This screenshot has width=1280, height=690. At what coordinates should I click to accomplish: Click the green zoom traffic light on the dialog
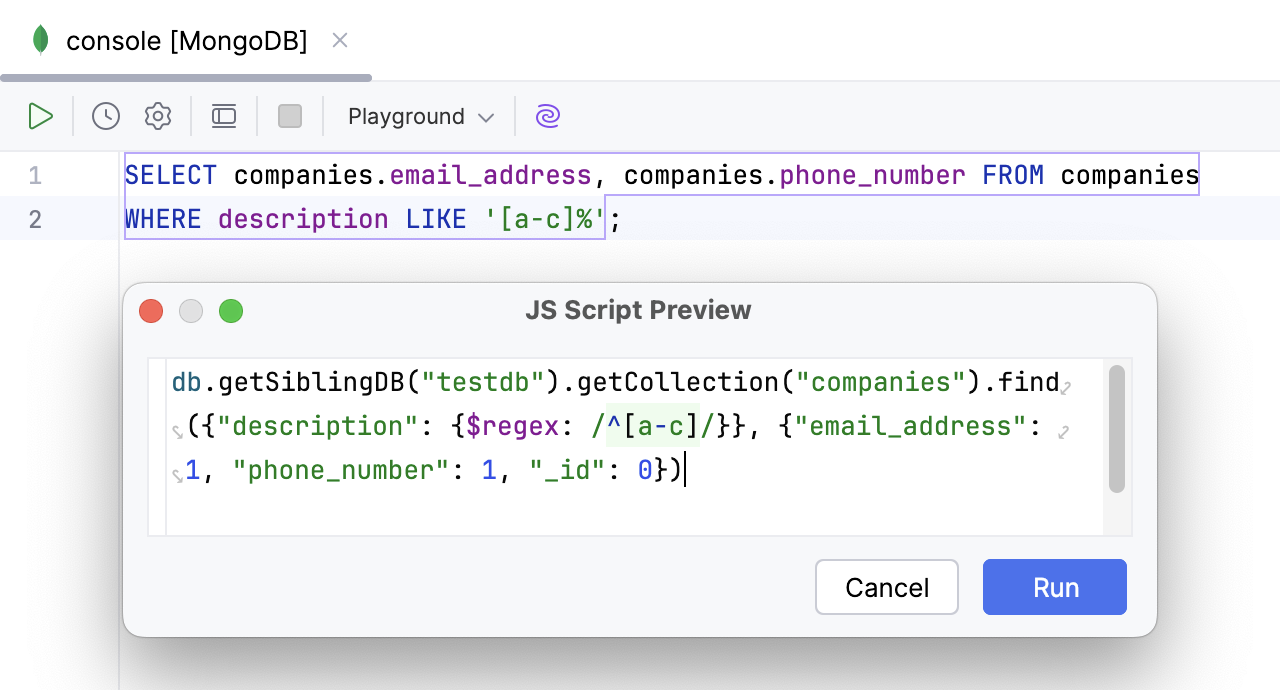pos(231,310)
